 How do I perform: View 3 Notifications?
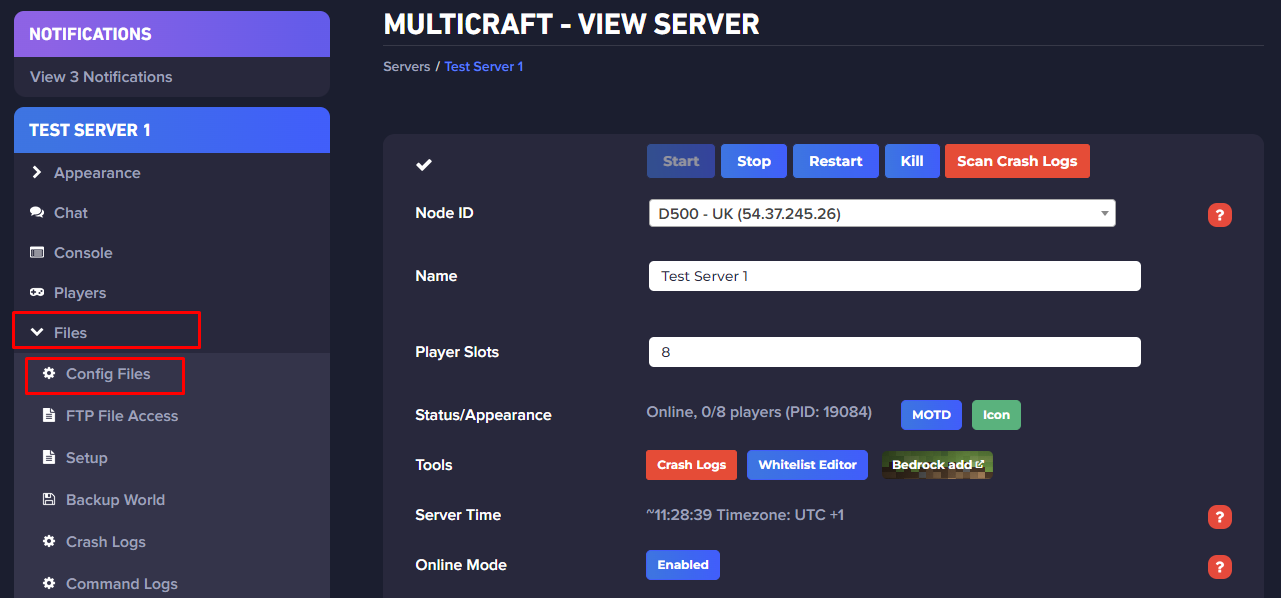click(101, 77)
